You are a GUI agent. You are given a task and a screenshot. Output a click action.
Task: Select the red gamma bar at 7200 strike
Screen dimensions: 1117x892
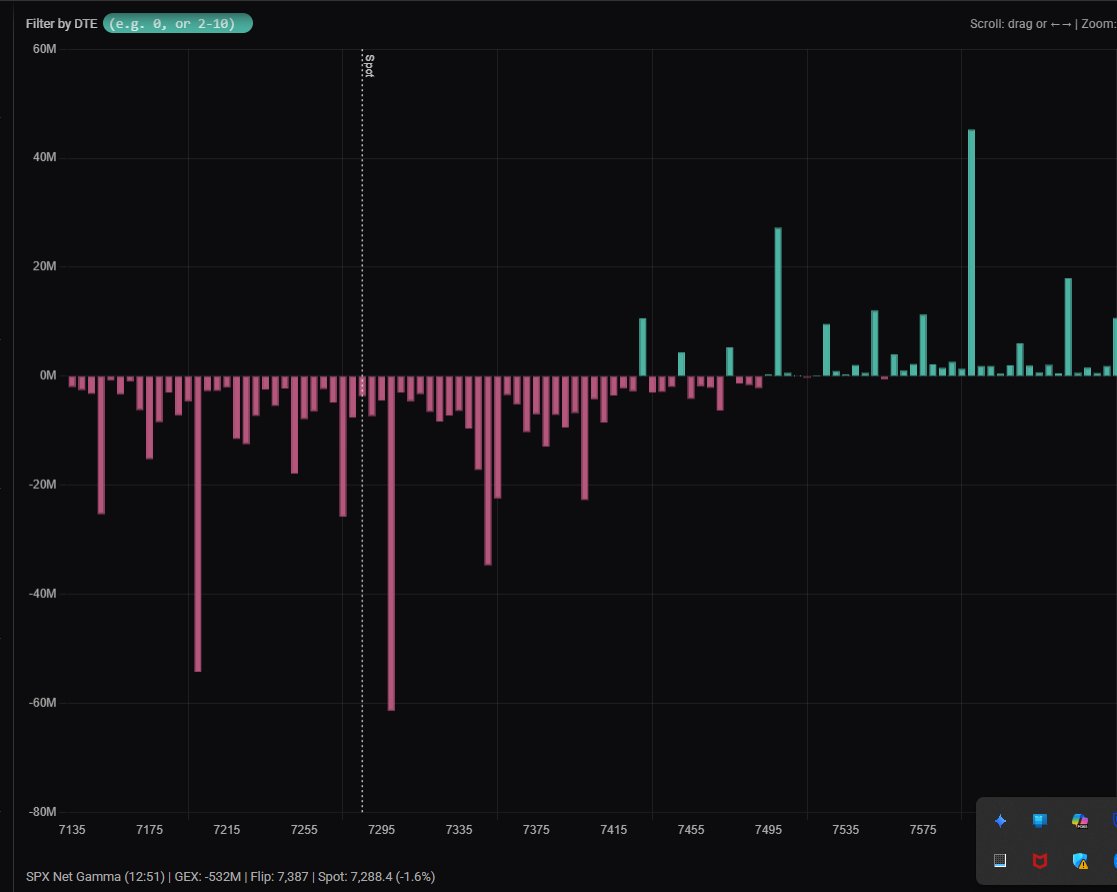pyautogui.click(x=198, y=524)
